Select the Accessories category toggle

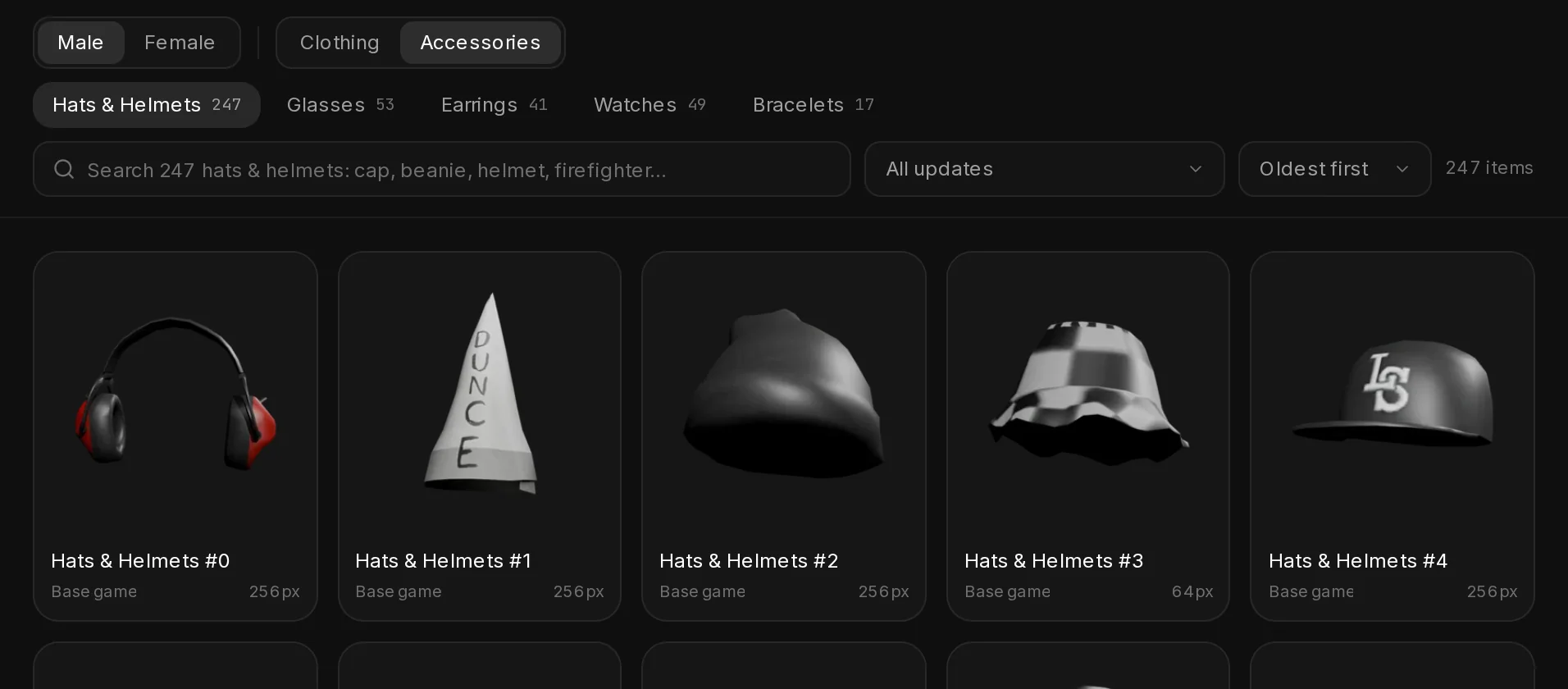coord(481,43)
